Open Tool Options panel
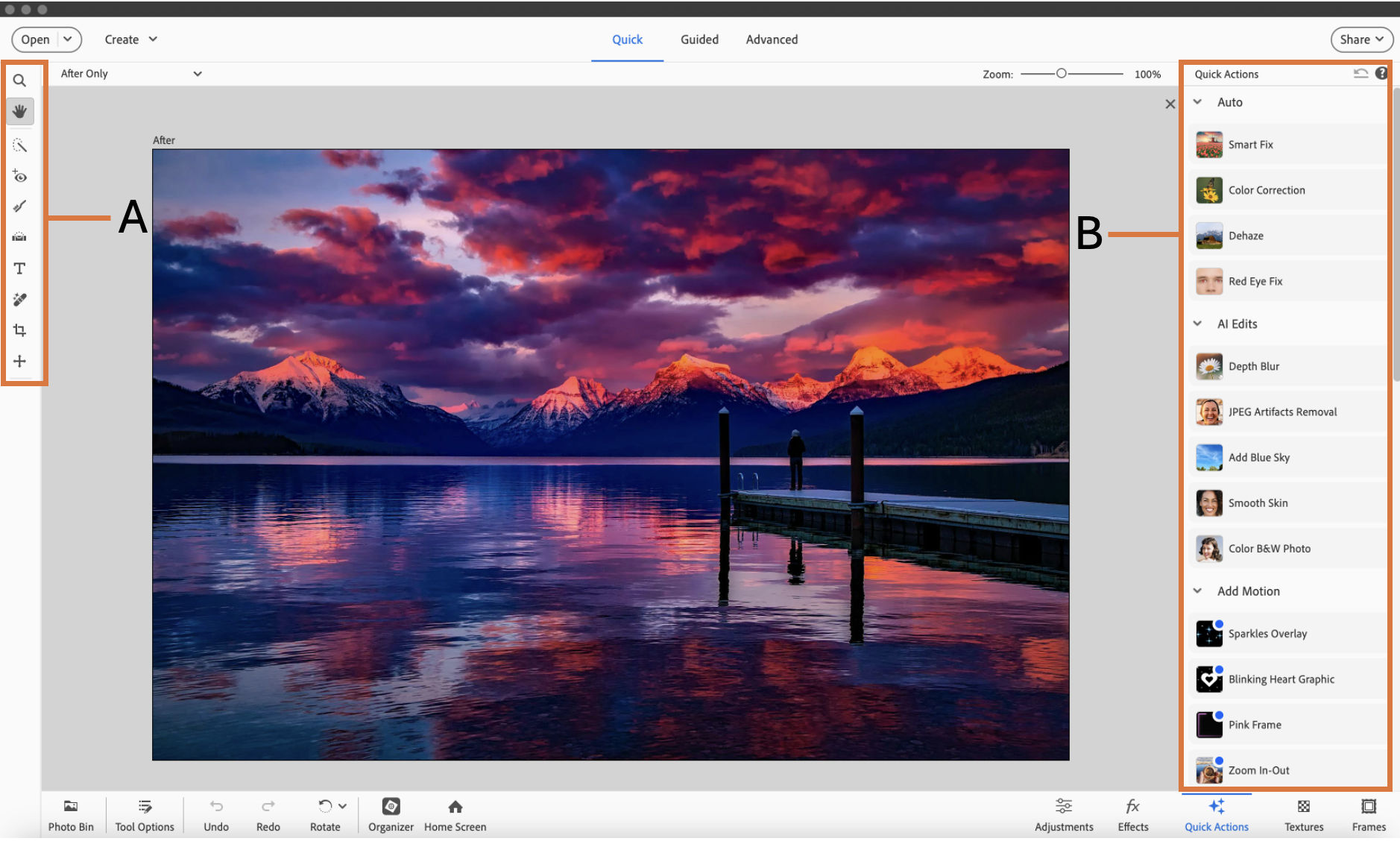 [x=145, y=816]
